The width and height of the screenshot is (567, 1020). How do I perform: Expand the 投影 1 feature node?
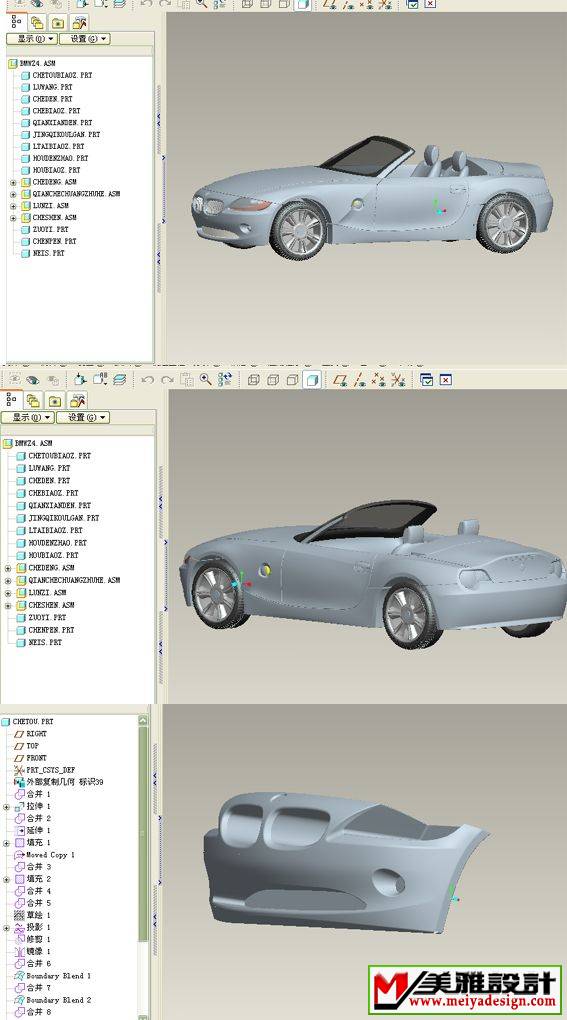click(7, 927)
